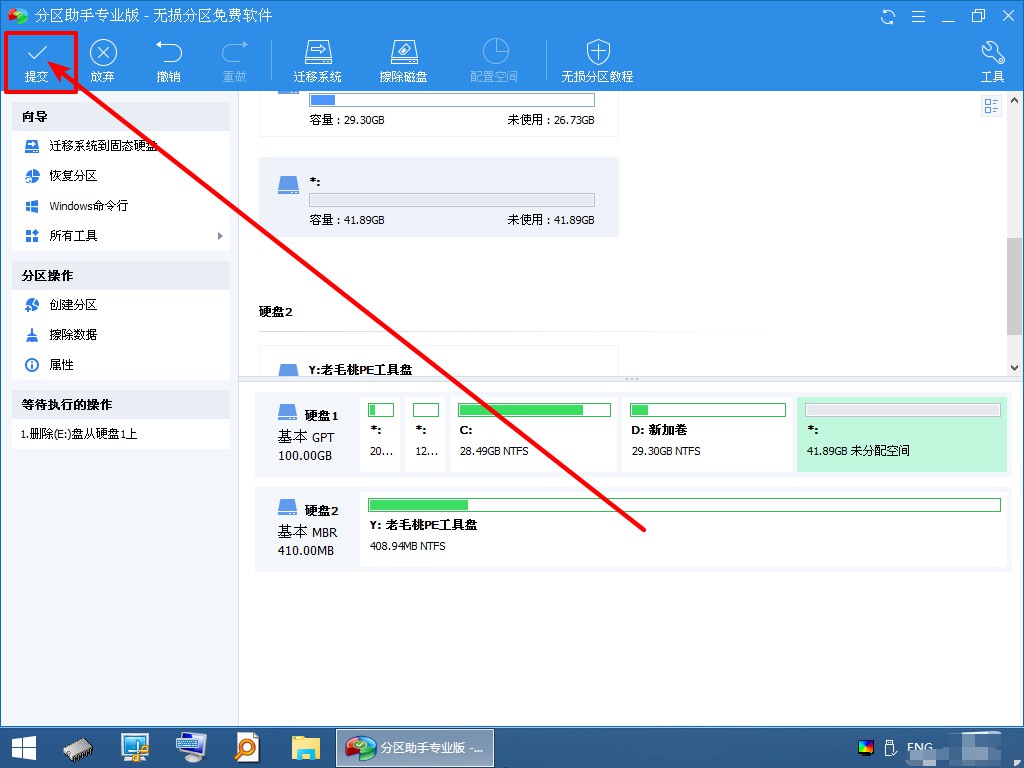Image resolution: width=1024 pixels, height=768 pixels.
Task: Choose 创建分区 partition operation
Action: tap(121, 305)
